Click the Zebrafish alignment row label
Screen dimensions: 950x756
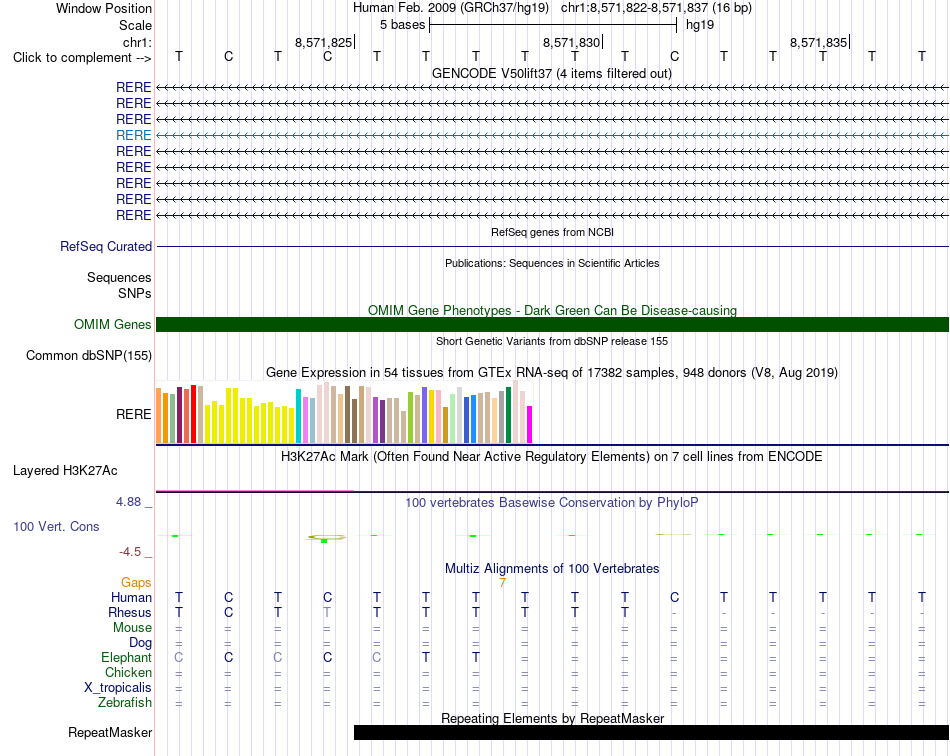(x=125, y=703)
